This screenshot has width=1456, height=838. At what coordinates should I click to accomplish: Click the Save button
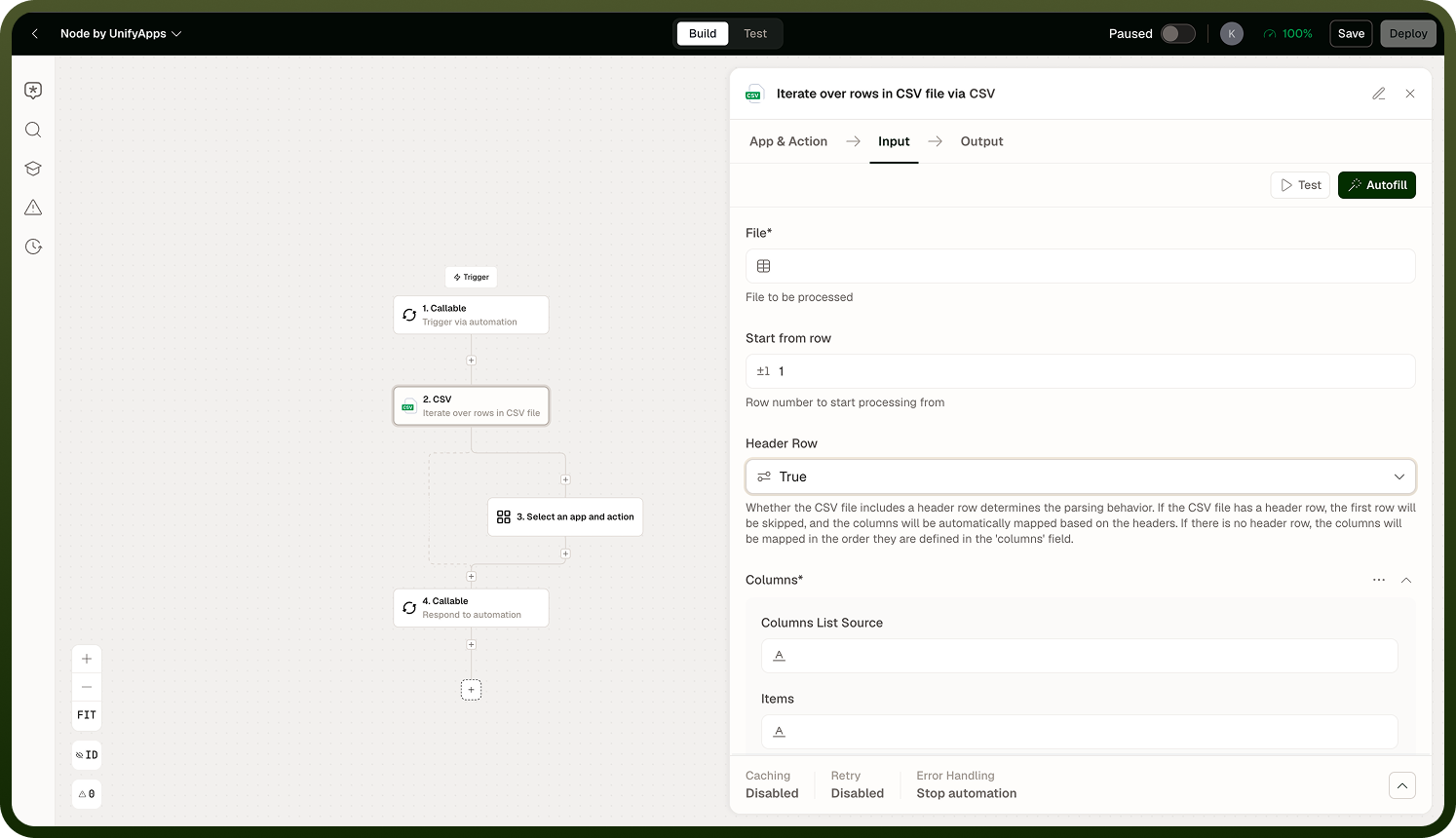[x=1351, y=33]
